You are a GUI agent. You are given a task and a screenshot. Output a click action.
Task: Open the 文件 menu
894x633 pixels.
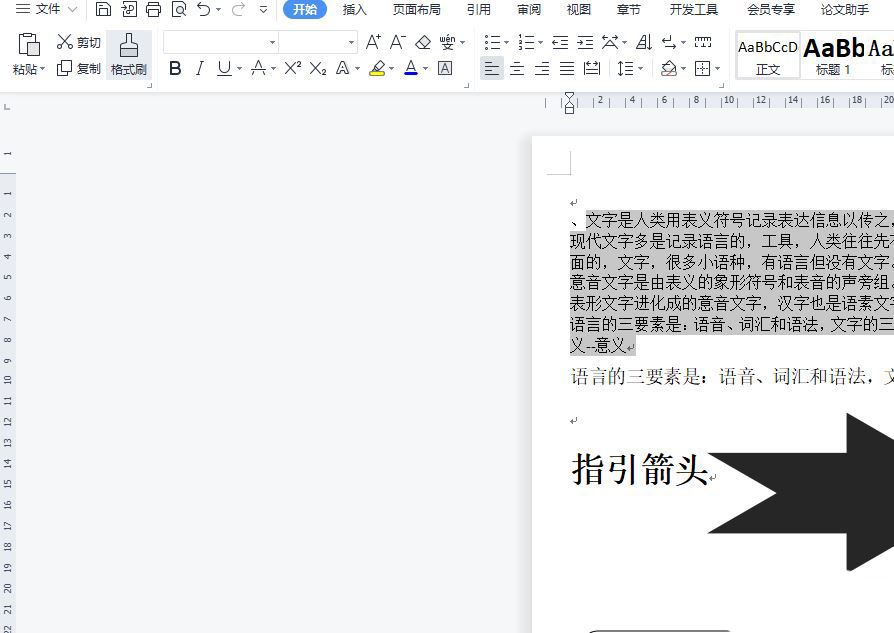tap(47, 9)
